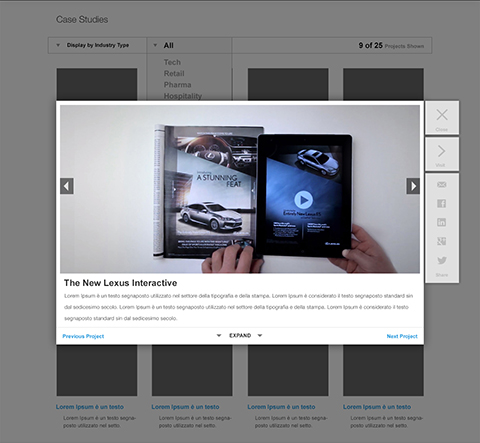Viewport: 480px width, 443px height.
Task: Click the Lexus magazine slide image
Action: (x=240, y=189)
